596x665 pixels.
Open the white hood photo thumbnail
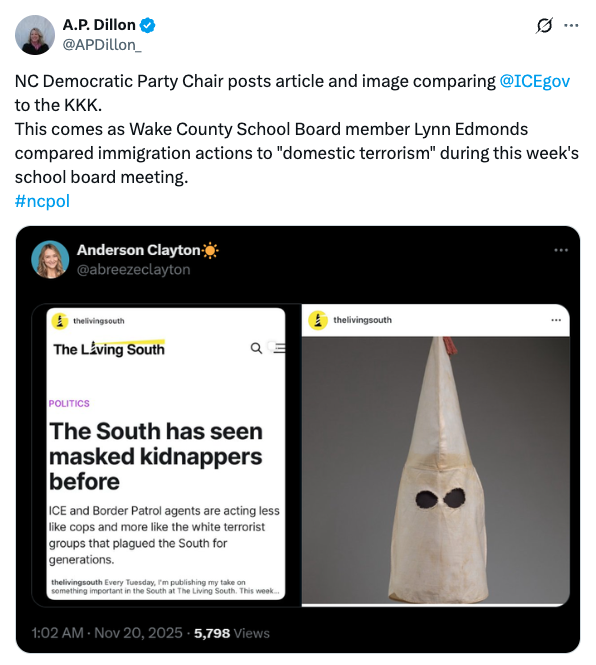pos(436,470)
